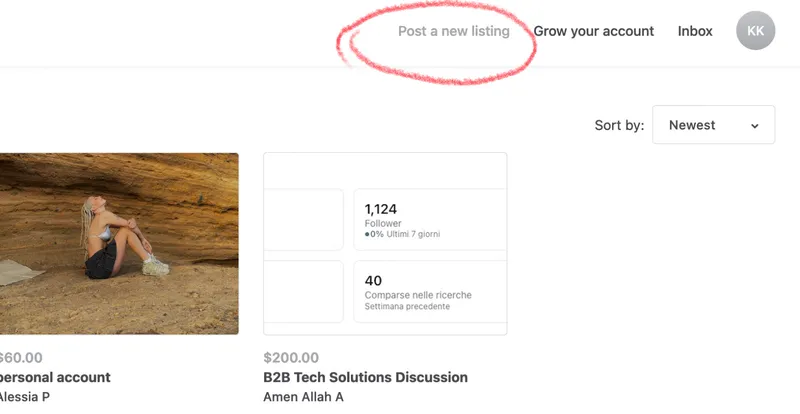Open the Newest sort dropdown
This screenshot has height=414, width=800.
pos(712,125)
